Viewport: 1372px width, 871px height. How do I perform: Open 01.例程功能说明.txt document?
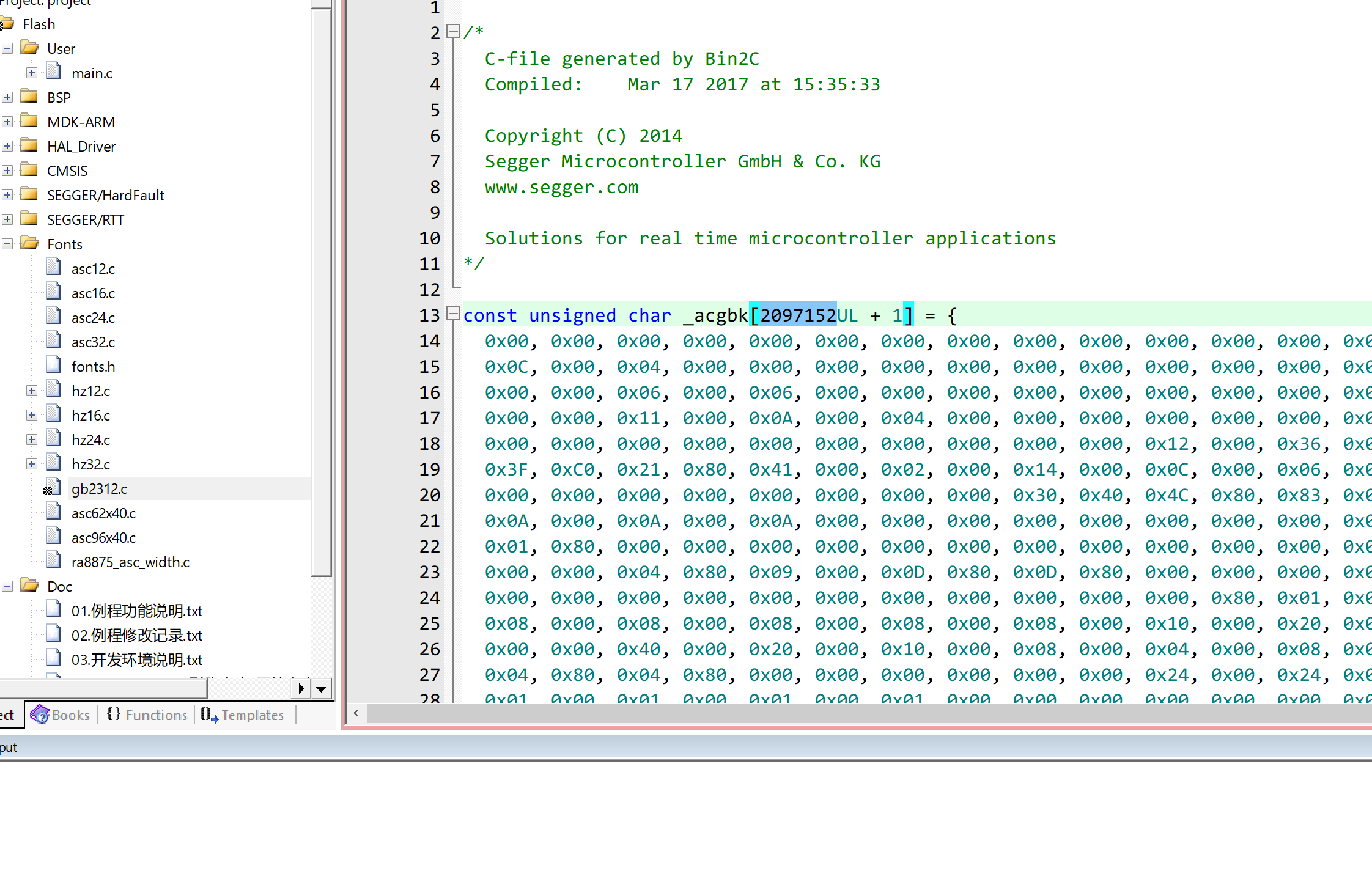(136, 611)
